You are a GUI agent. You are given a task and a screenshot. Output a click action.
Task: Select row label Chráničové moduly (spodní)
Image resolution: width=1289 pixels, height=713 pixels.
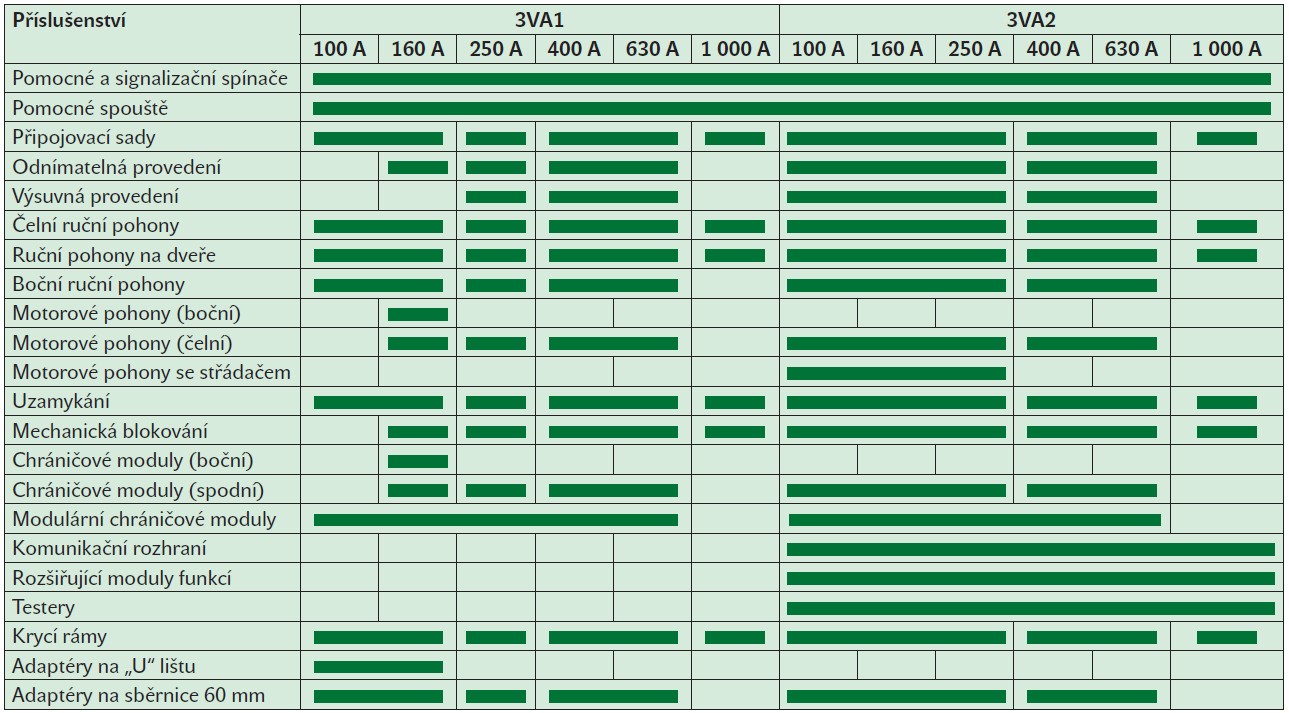pyautogui.click(x=139, y=490)
